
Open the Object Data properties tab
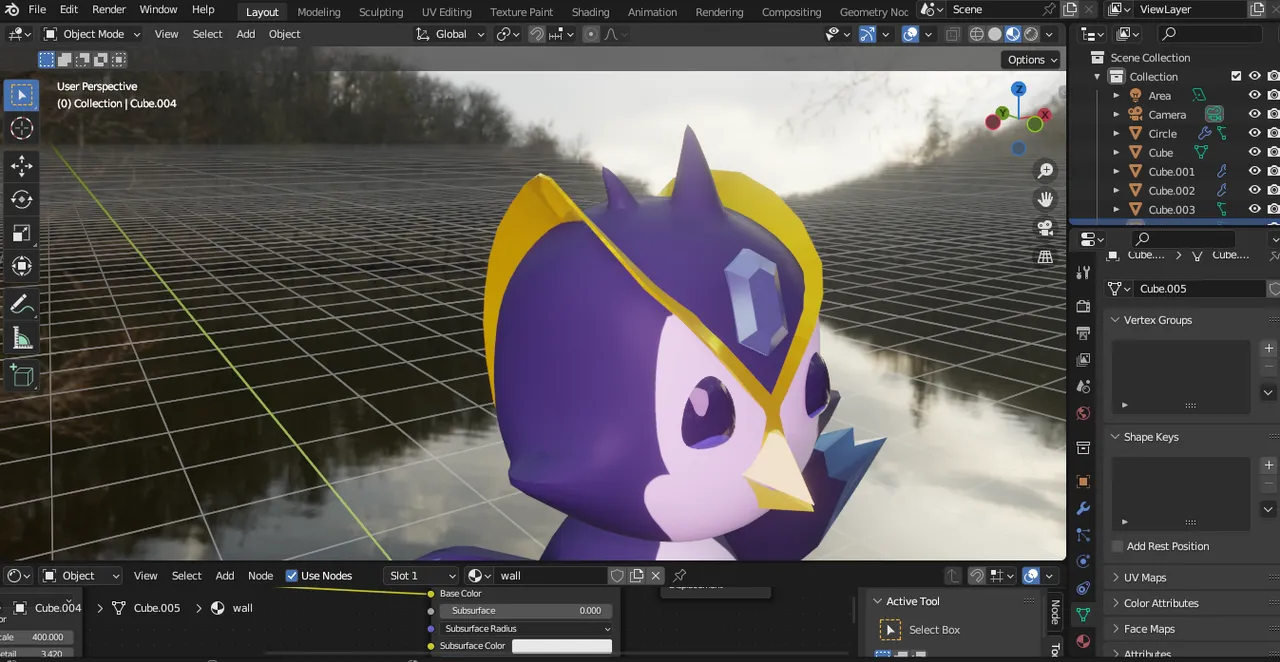pos(1083,615)
